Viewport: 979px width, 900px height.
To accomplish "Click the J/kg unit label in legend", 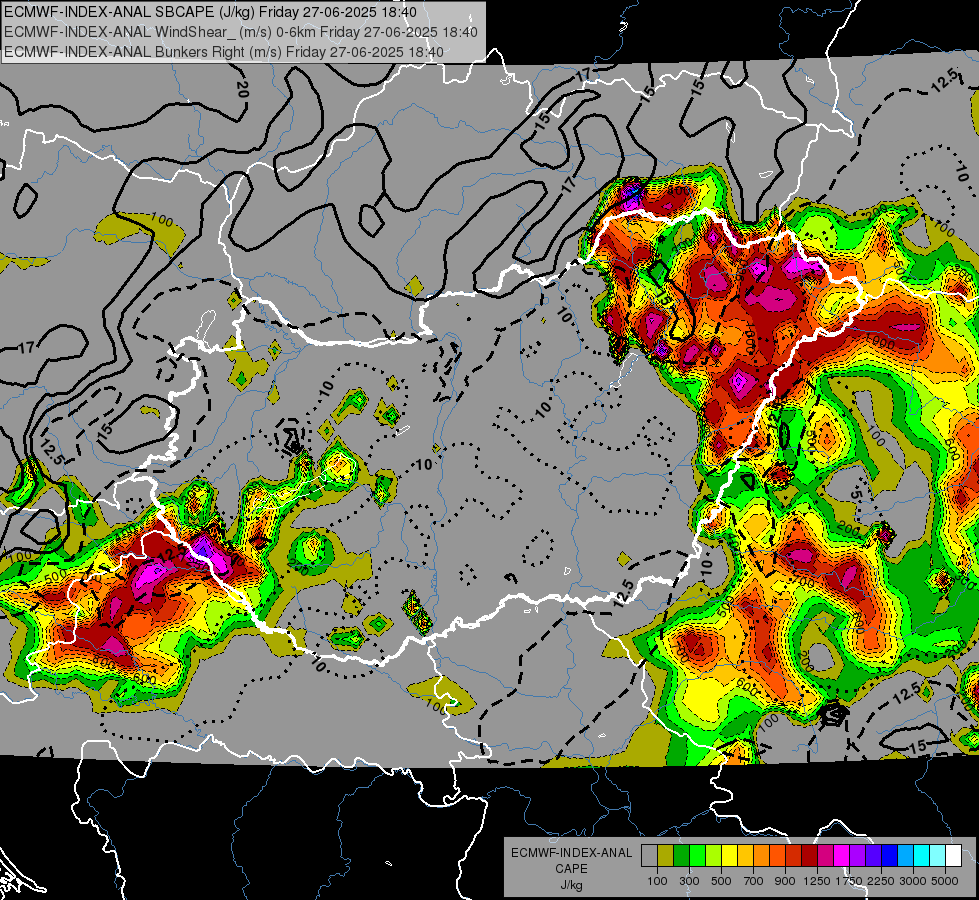I will (x=572, y=886).
